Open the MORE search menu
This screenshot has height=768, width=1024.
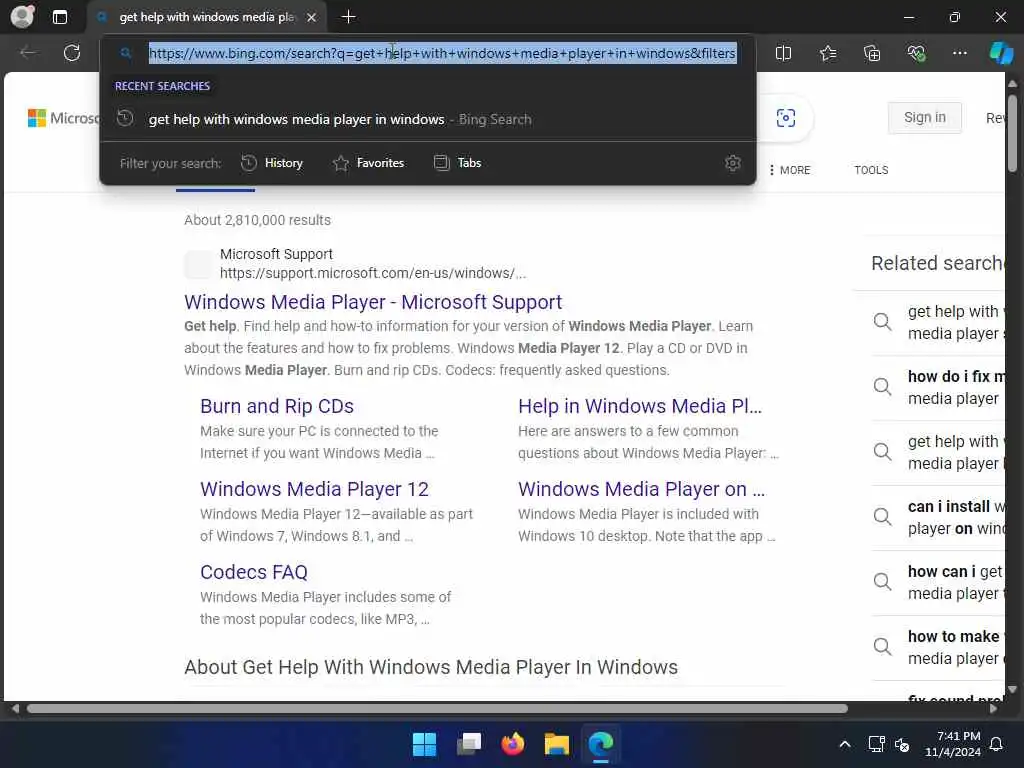(790, 170)
